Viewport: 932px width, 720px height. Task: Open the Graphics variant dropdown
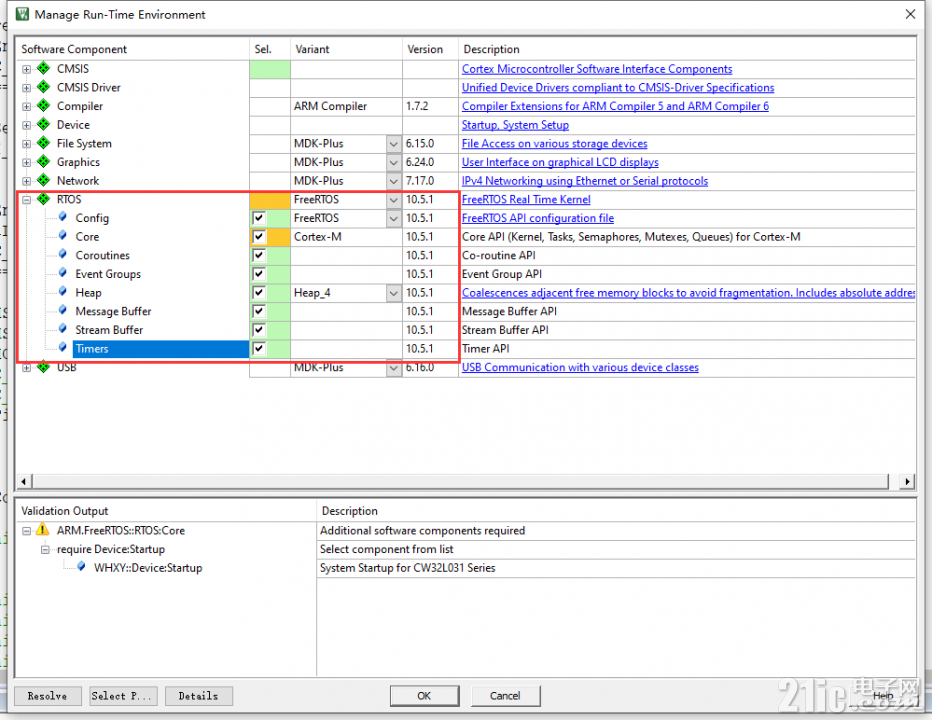tap(393, 162)
